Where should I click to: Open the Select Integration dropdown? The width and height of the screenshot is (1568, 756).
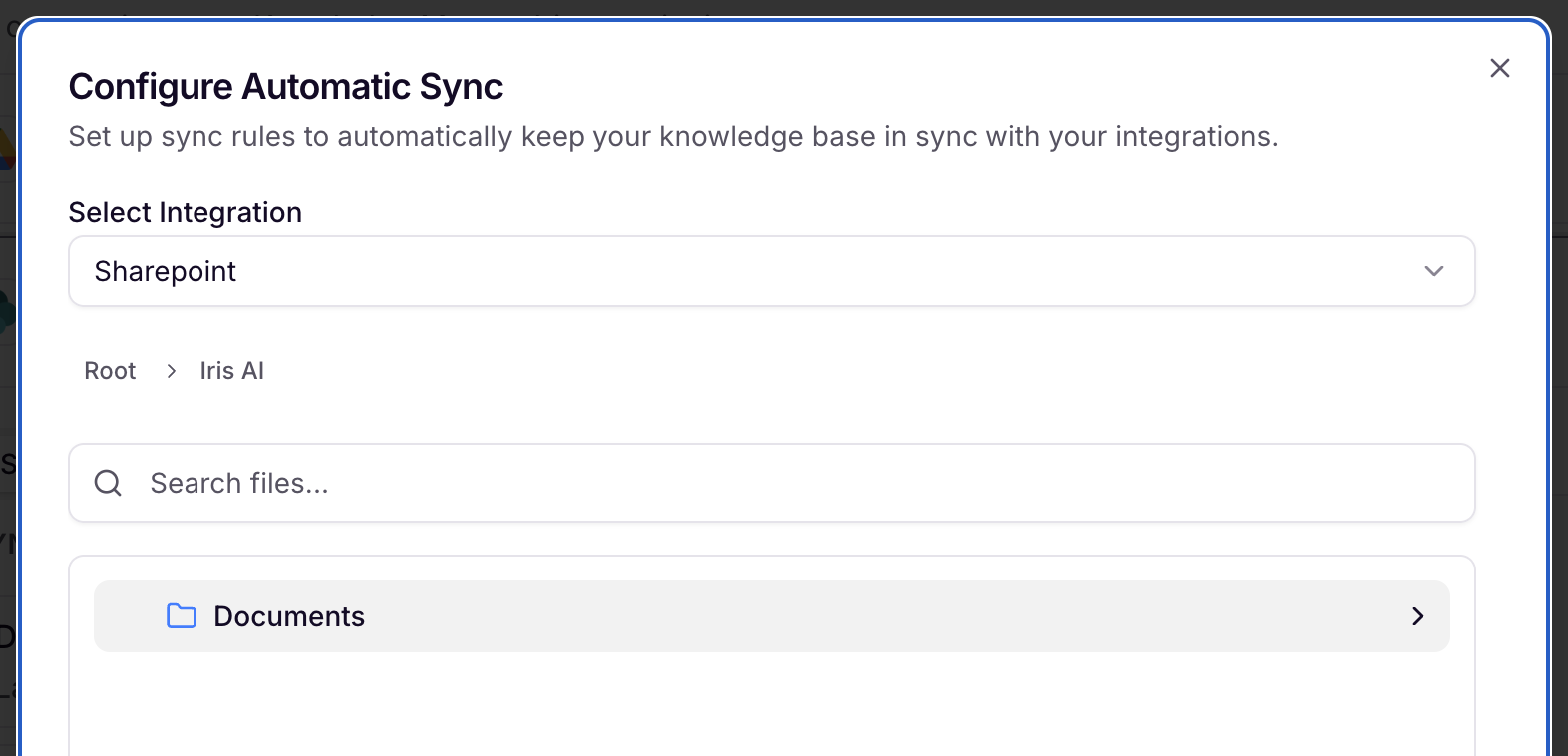771,271
